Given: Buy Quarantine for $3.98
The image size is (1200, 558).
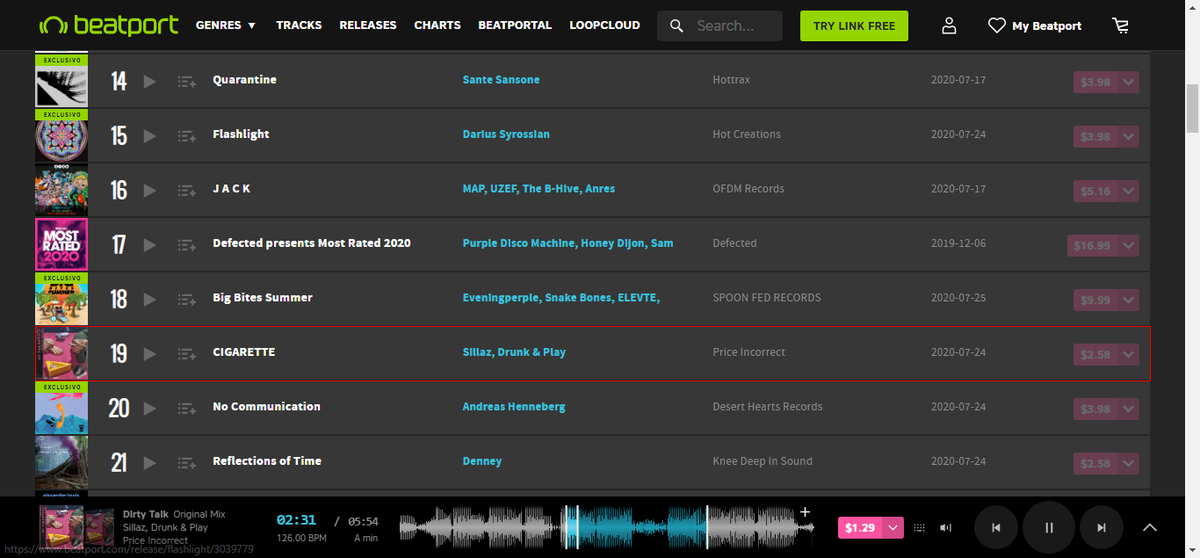Looking at the screenshot, I should coord(1096,82).
